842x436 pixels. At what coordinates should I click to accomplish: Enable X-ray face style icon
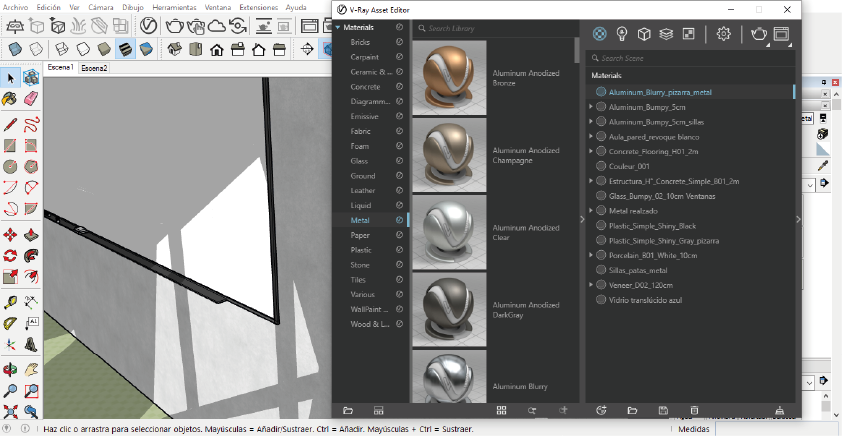[15, 49]
